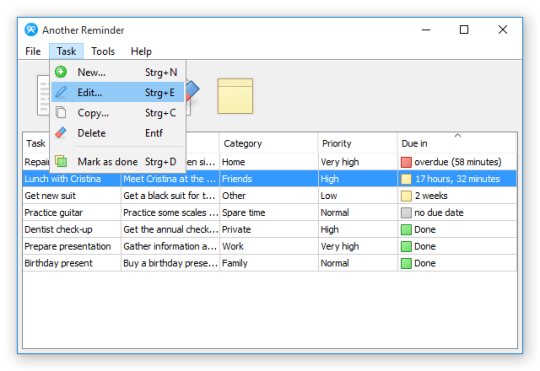Click the green Done swatch for Prepare presentation
This screenshot has height=371, width=540.
click(406, 246)
